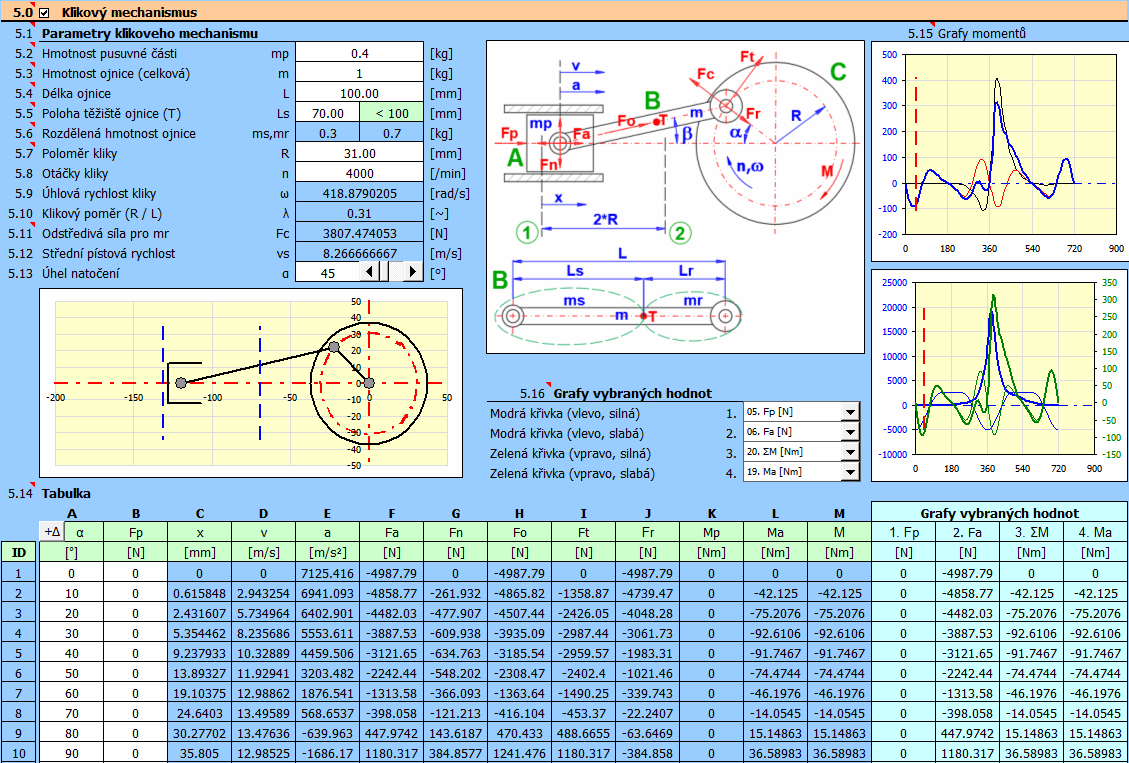The image size is (1129, 763).
Task: Select the Délka ojnice input 100.00
Action: pos(360,93)
